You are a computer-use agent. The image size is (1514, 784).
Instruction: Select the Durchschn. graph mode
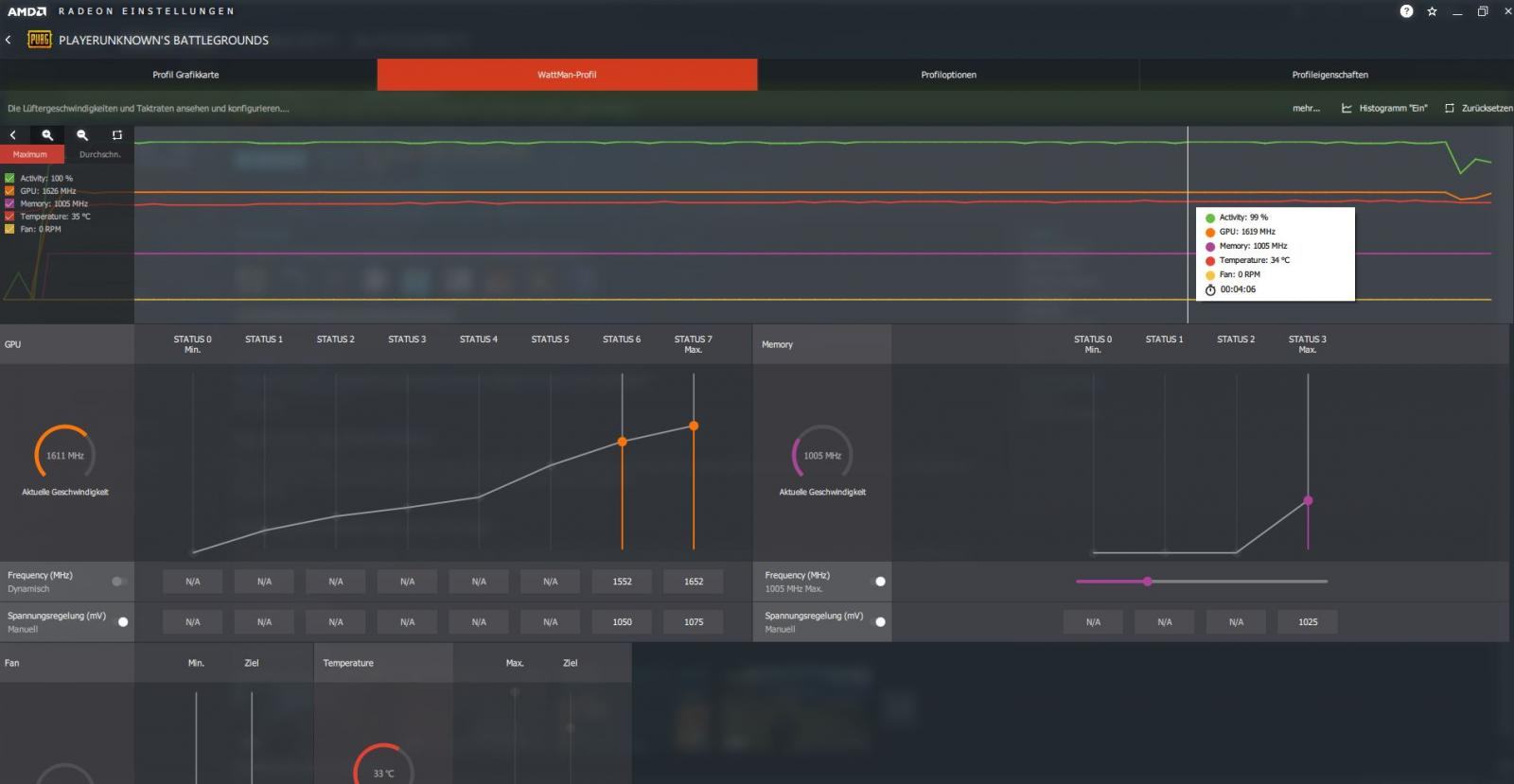click(99, 154)
